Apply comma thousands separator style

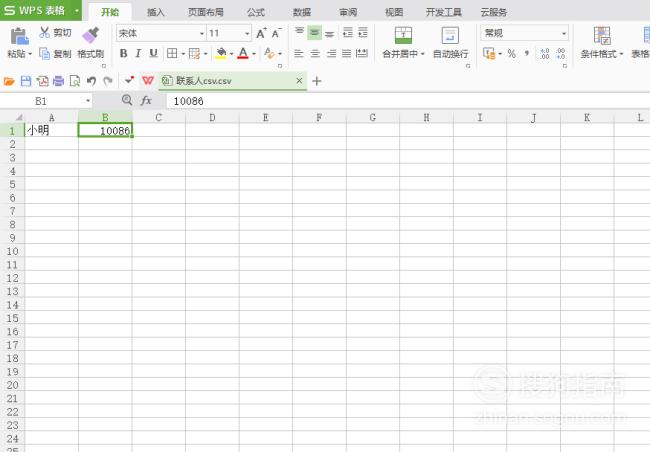click(x=527, y=53)
